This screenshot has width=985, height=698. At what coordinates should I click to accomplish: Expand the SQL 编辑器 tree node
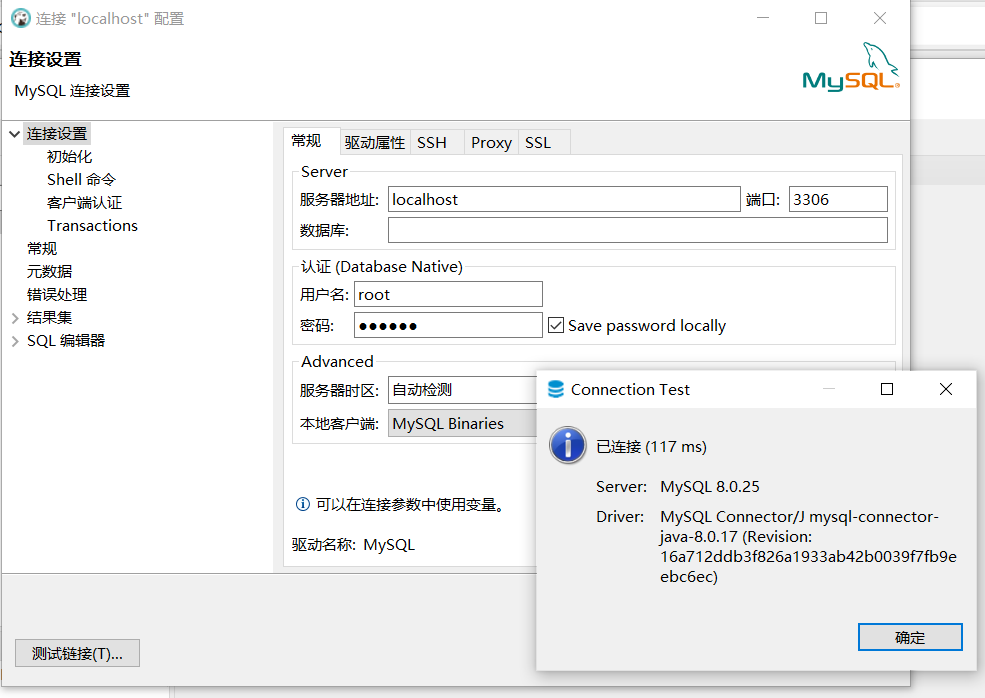(14, 340)
